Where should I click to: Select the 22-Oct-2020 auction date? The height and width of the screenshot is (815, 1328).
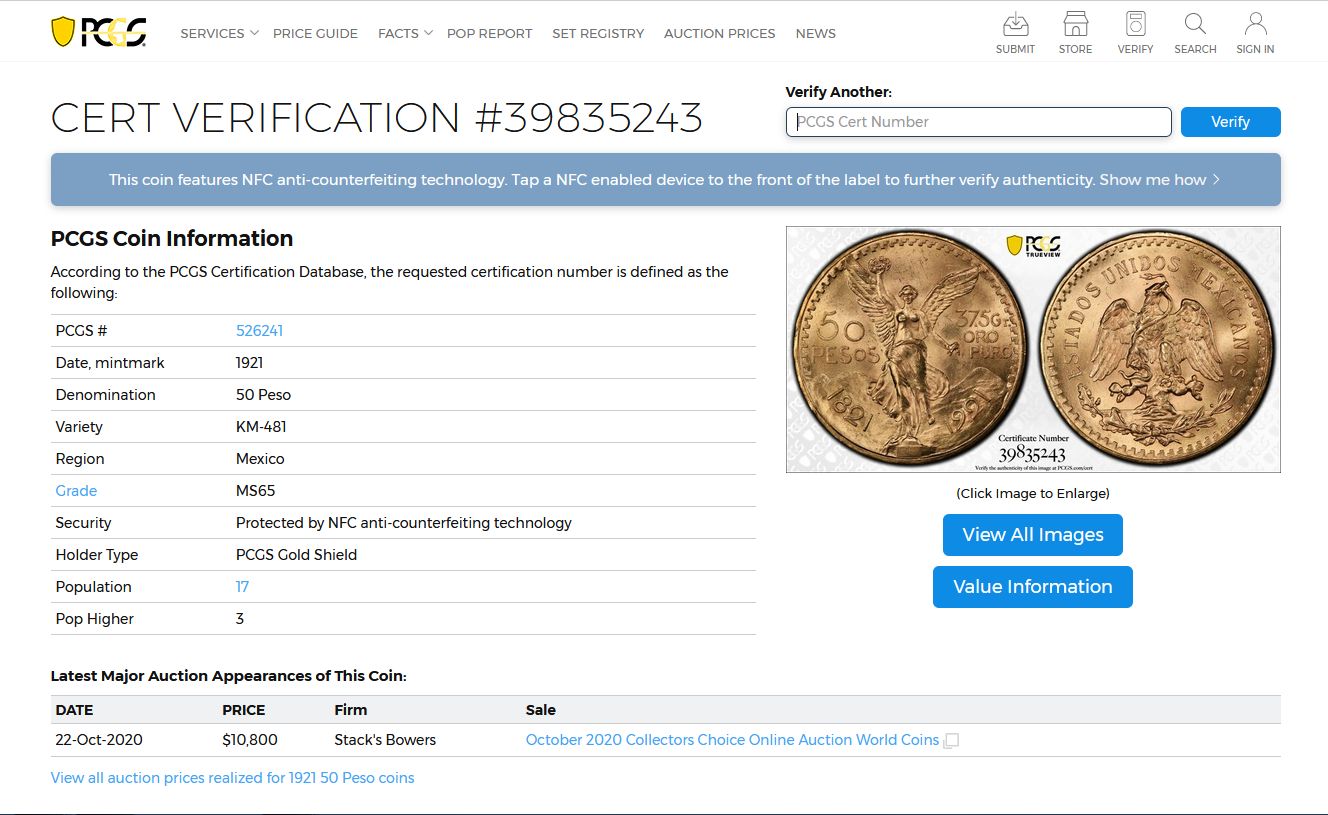click(x=99, y=740)
